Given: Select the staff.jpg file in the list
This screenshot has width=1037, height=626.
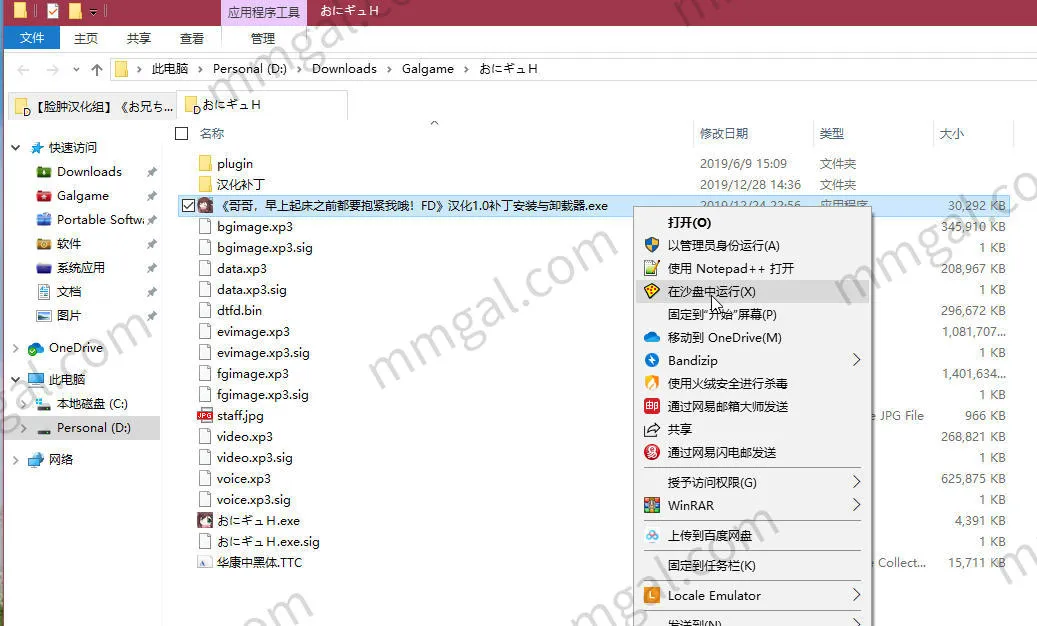Looking at the screenshot, I should [241, 415].
